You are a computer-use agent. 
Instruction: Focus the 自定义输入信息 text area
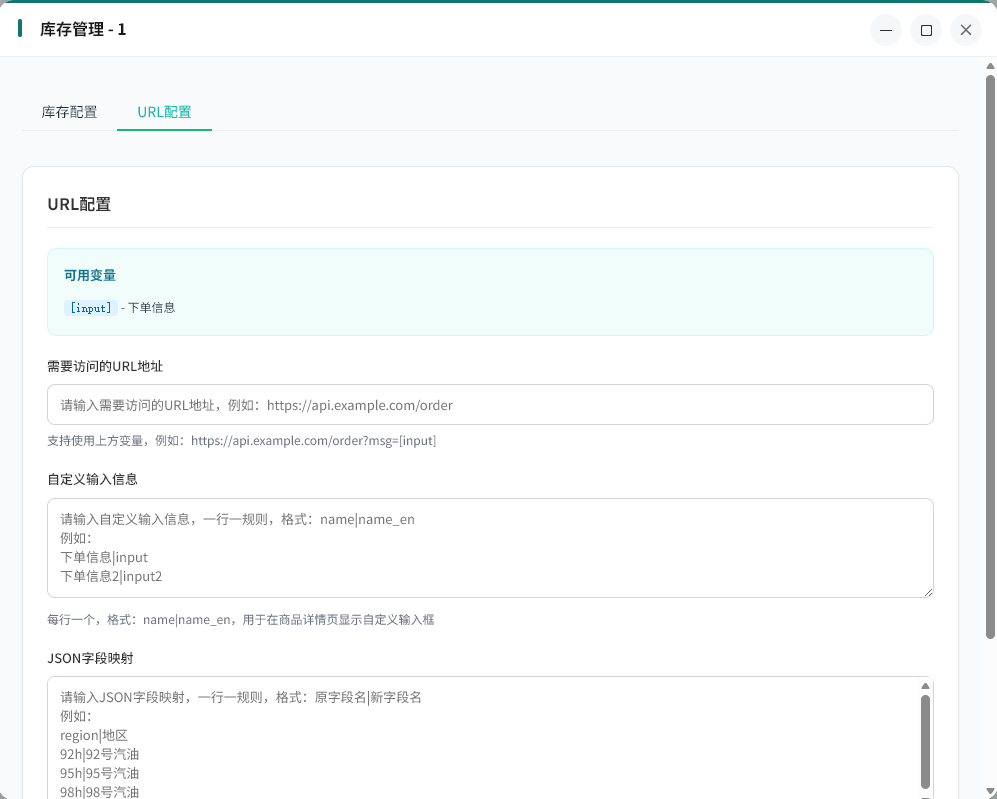(490, 548)
